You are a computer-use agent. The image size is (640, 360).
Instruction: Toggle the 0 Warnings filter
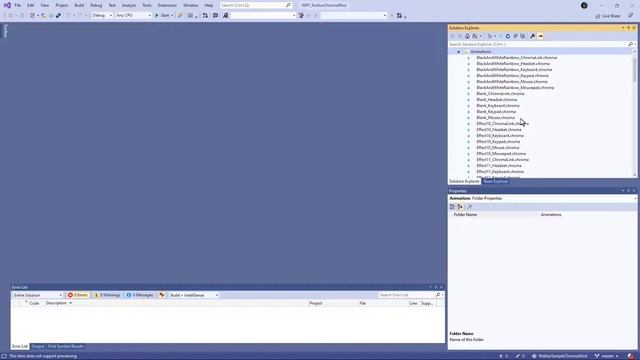pyautogui.click(x=107, y=295)
